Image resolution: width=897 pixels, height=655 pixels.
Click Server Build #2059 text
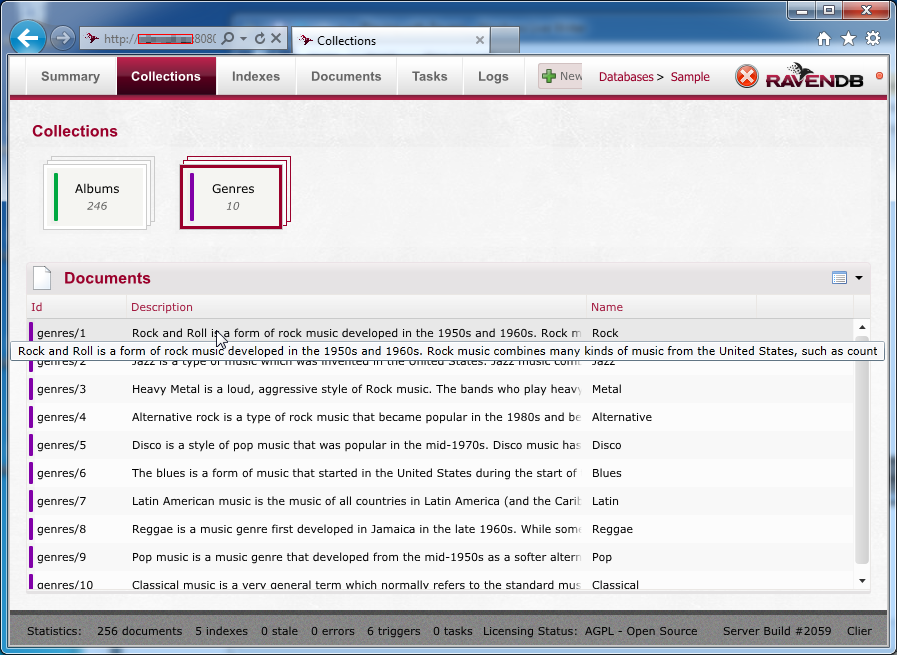[777, 631]
